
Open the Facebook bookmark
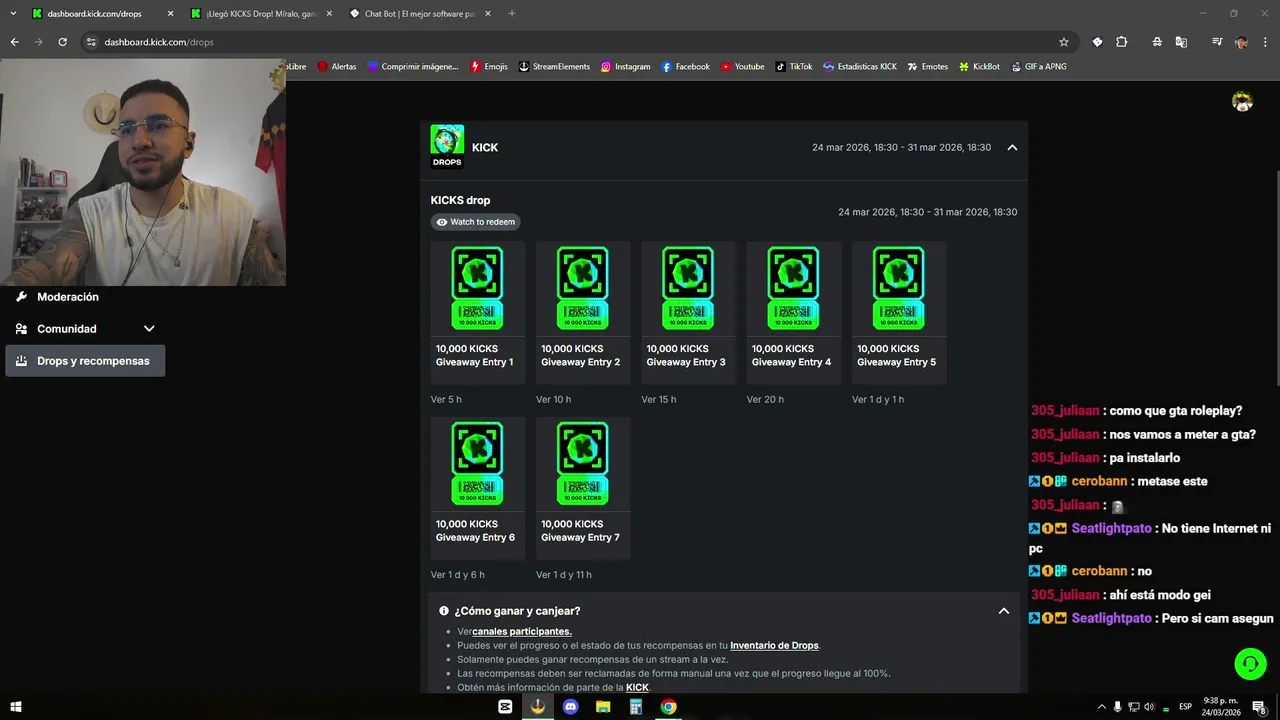tap(685, 67)
